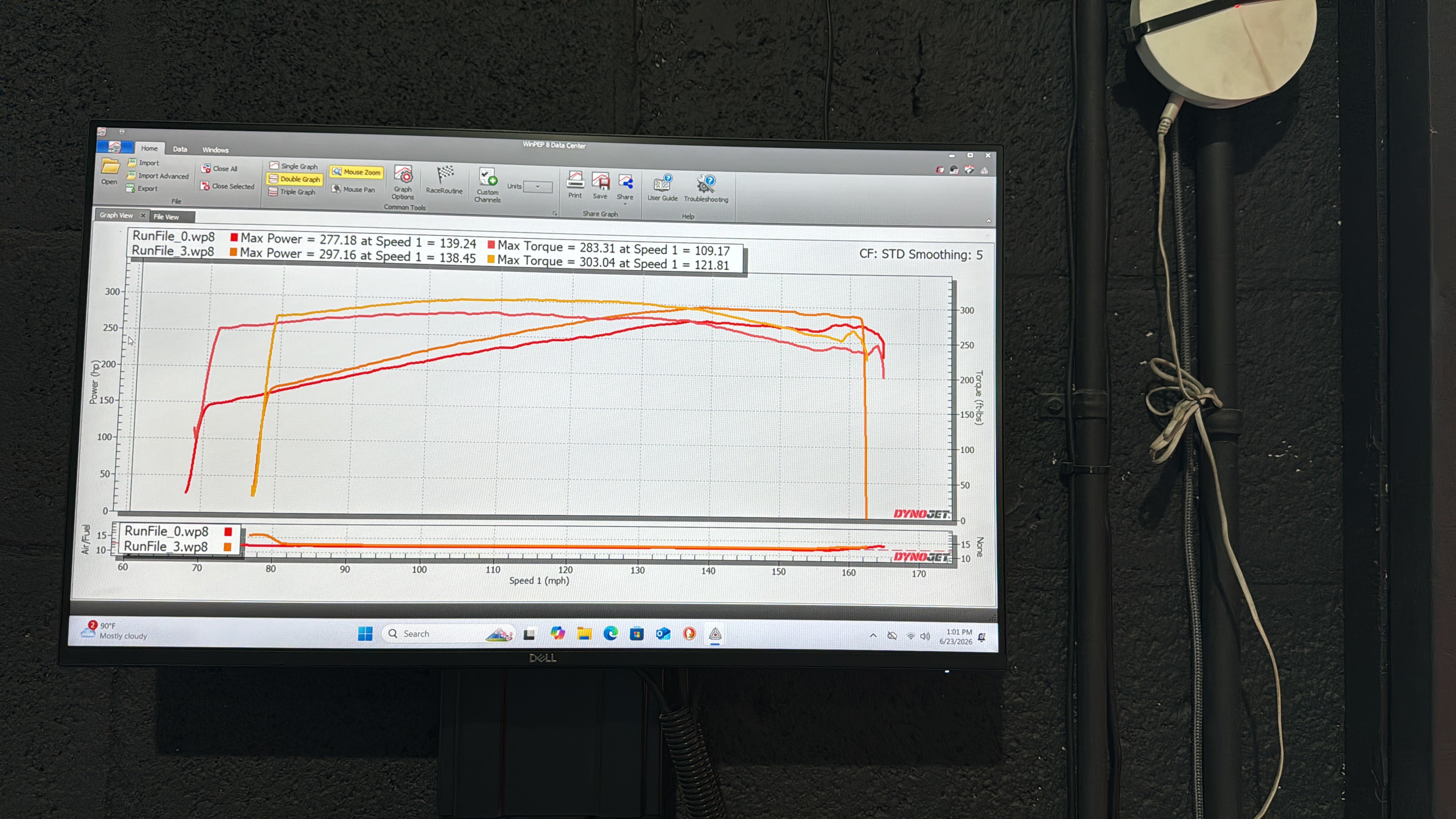
Task: Open the Windows ribbon tab
Action: (215, 150)
